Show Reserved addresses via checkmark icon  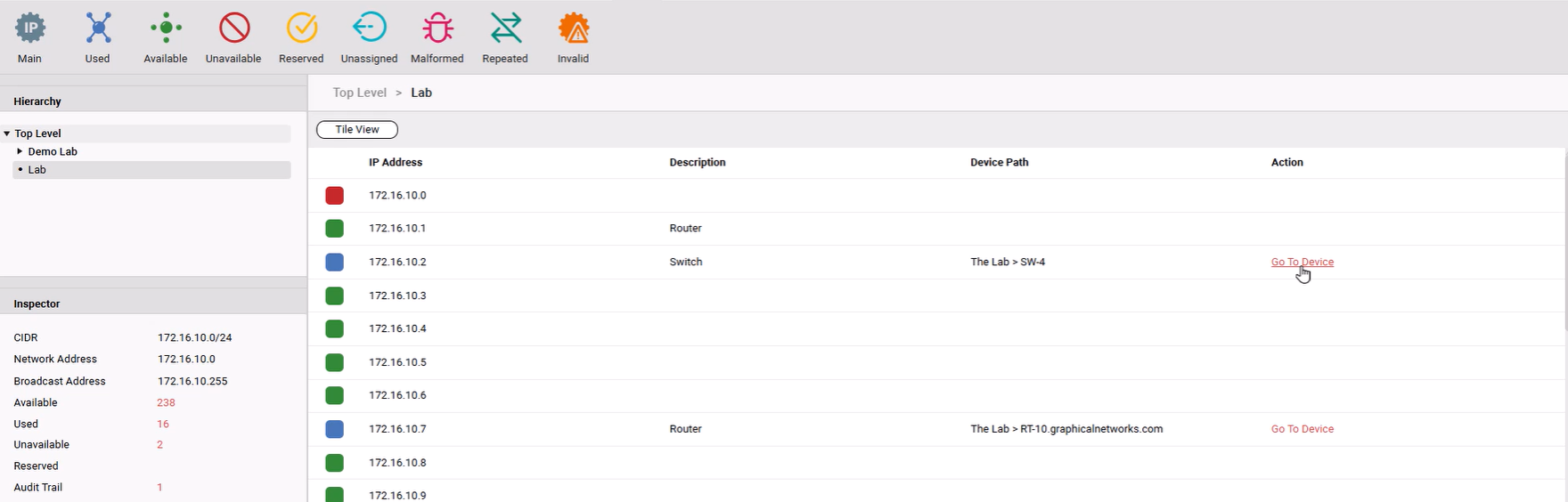point(301,29)
